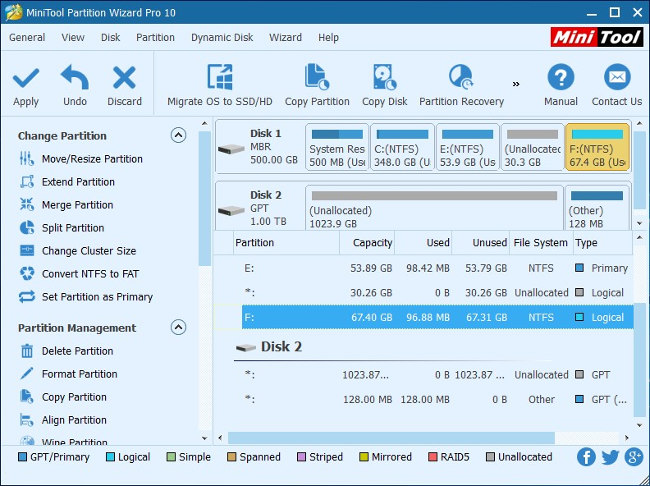650x486 pixels.
Task: Select the E: partition row in table
Action: pos(420,268)
